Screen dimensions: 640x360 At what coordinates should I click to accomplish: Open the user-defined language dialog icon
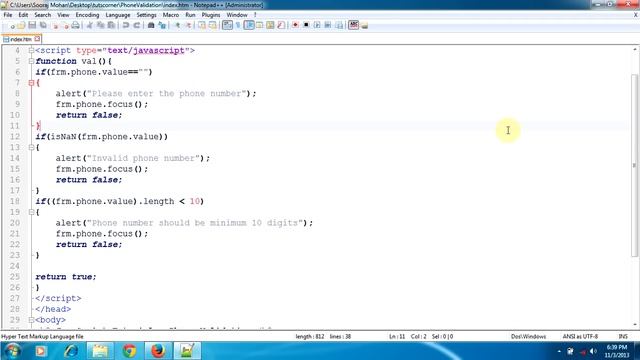[260, 25]
